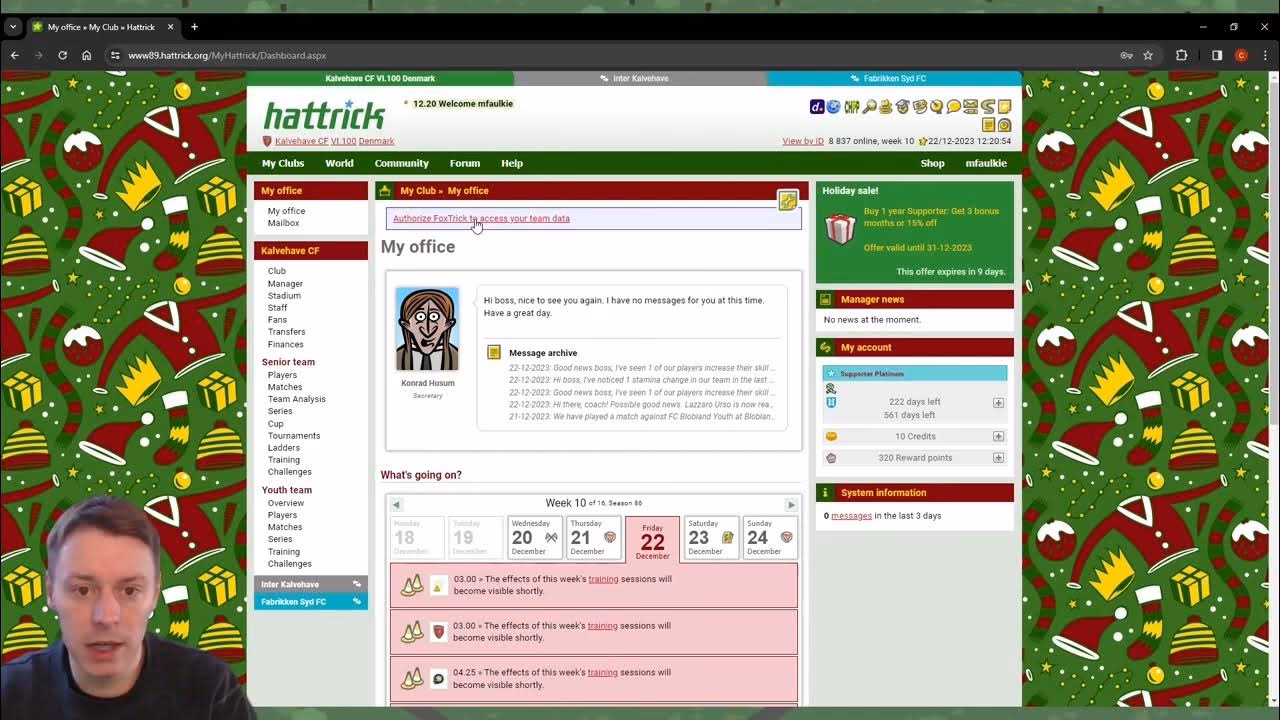Click the graduation cap icon in the toolbar
Viewport: 1280px width, 720px height.
click(x=903, y=107)
